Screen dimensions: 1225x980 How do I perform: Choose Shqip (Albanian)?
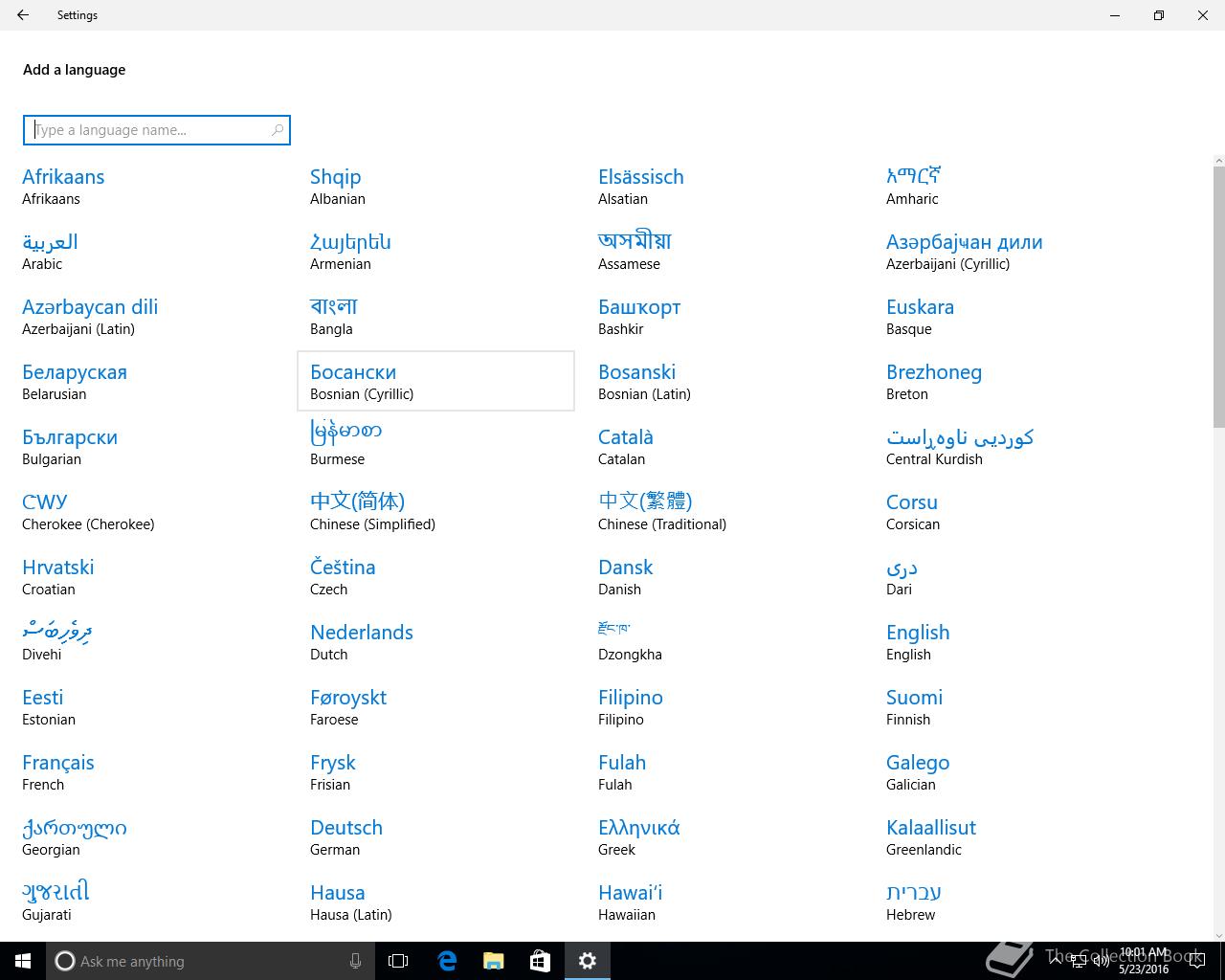tap(435, 186)
